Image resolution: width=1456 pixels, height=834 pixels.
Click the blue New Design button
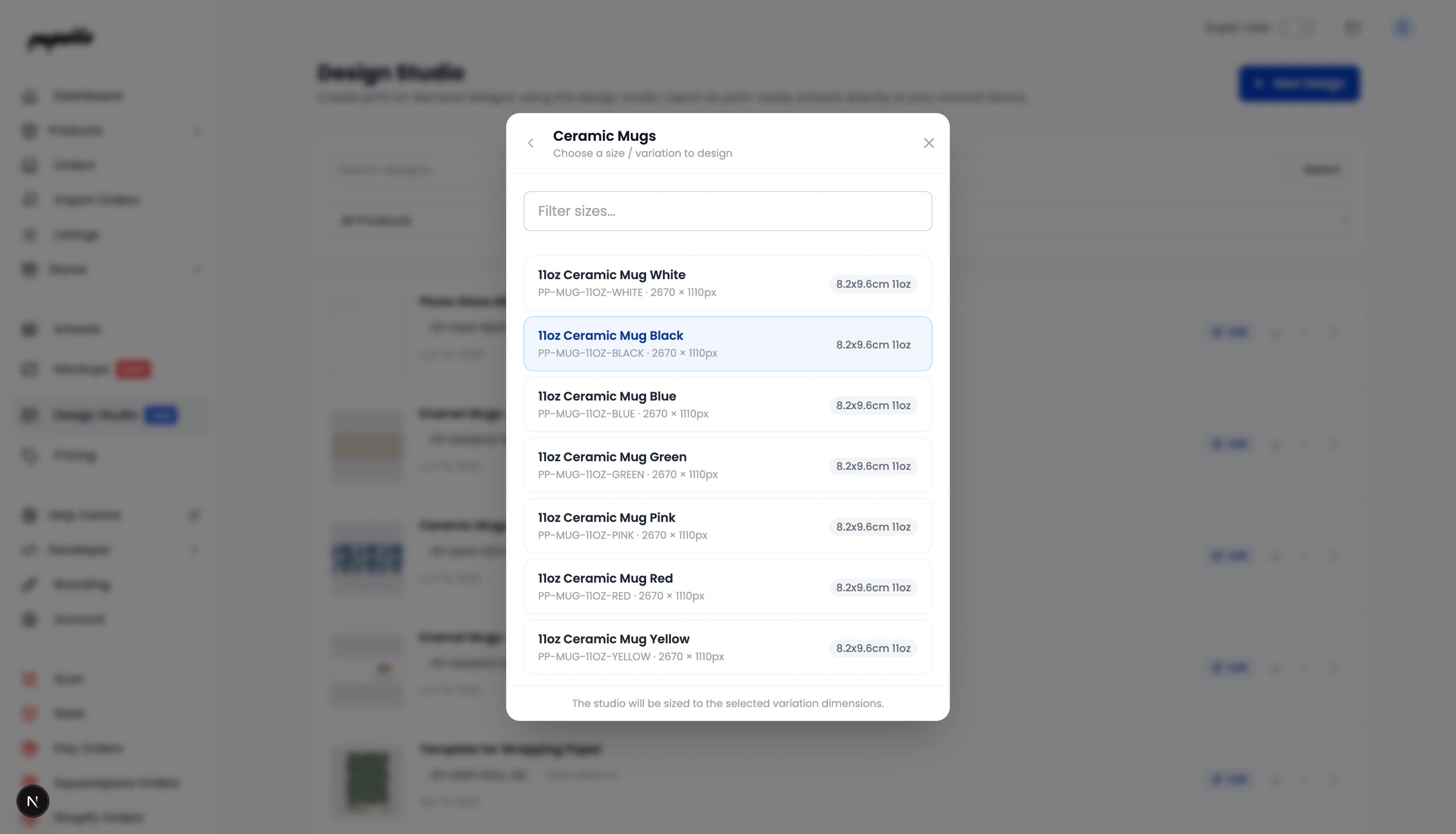[x=1299, y=84]
